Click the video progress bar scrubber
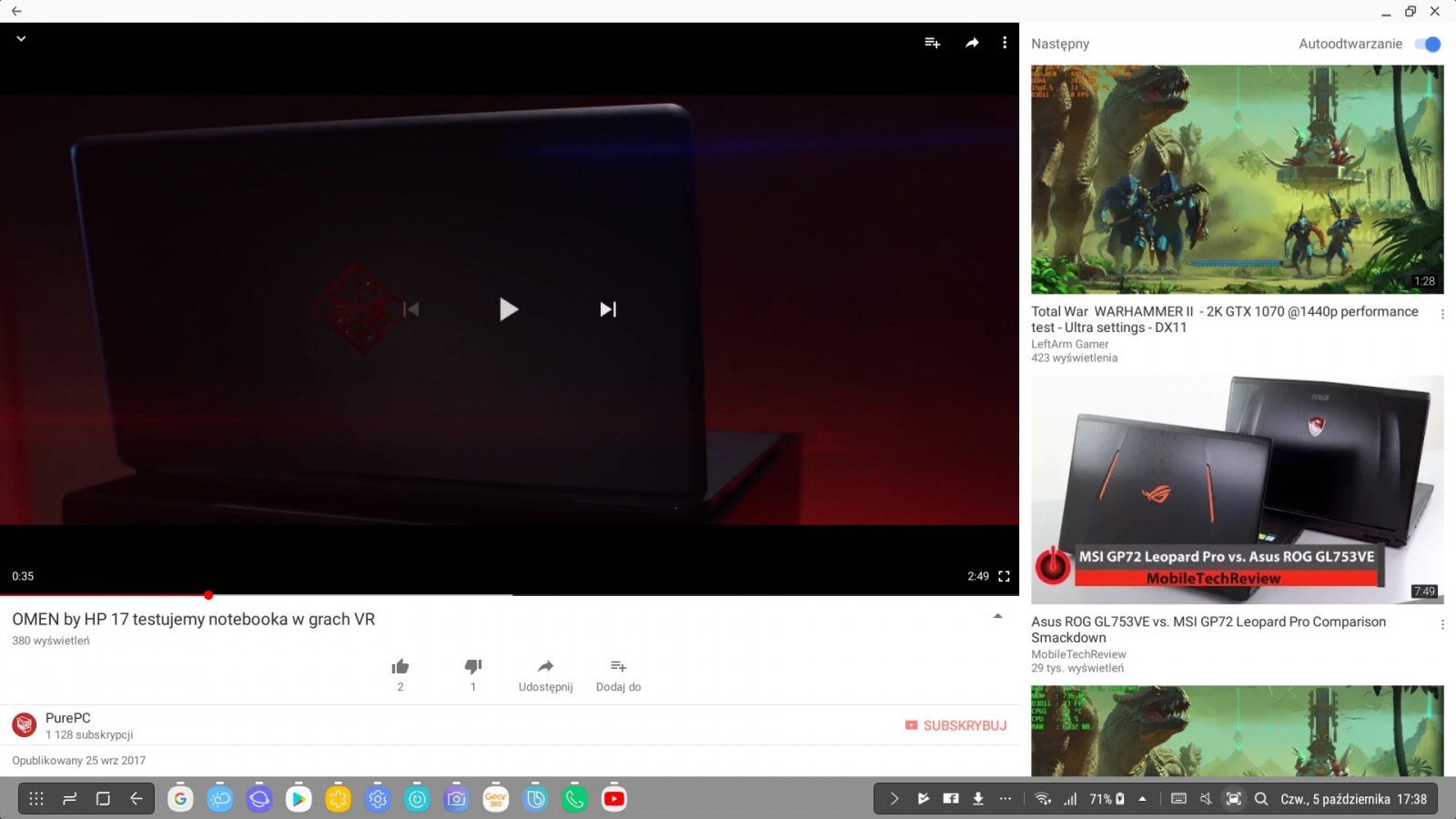Screen dimensions: 1456x819 coord(208,595)
